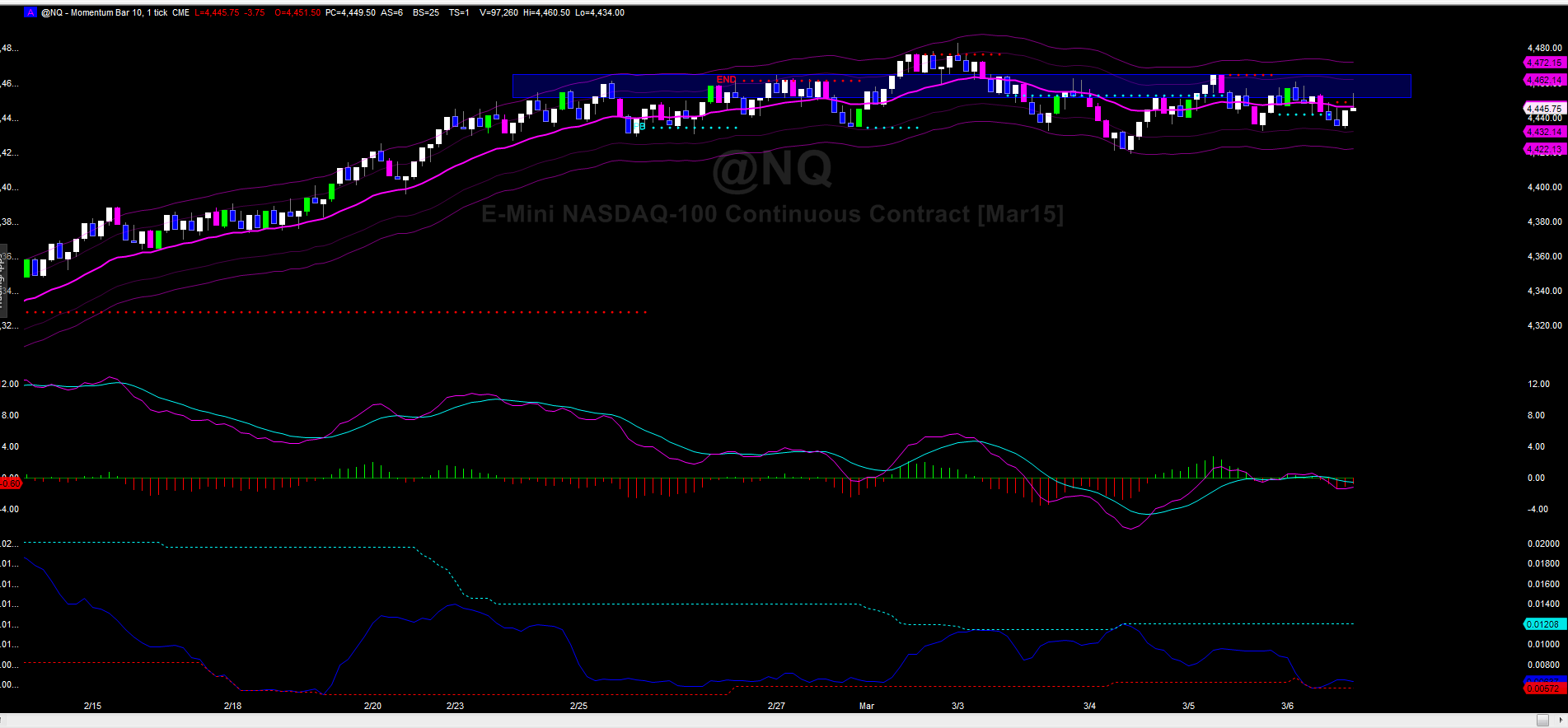The width and height of the screenshot is (1568, 728).
Task: Click the ask size "AS=6"
Action: coord(392,12)
